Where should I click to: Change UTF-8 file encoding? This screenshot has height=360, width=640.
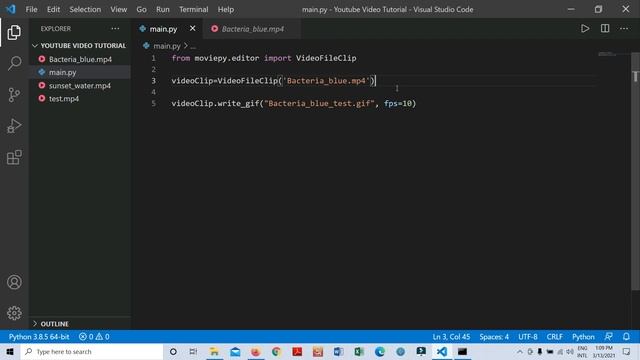point(528,337)
